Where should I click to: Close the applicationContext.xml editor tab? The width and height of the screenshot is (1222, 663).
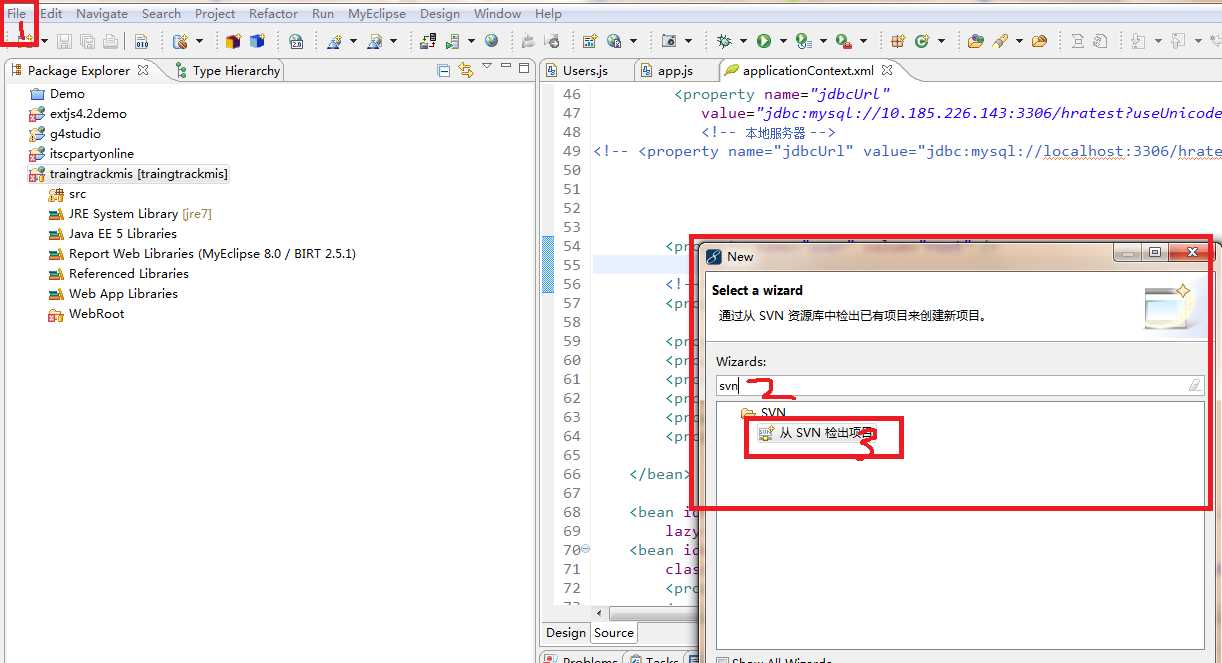(887, 70)
